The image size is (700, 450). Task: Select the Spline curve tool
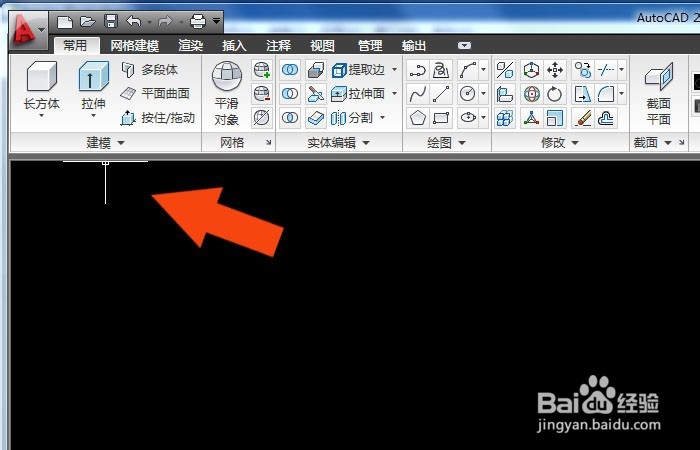tap(418, 94)
